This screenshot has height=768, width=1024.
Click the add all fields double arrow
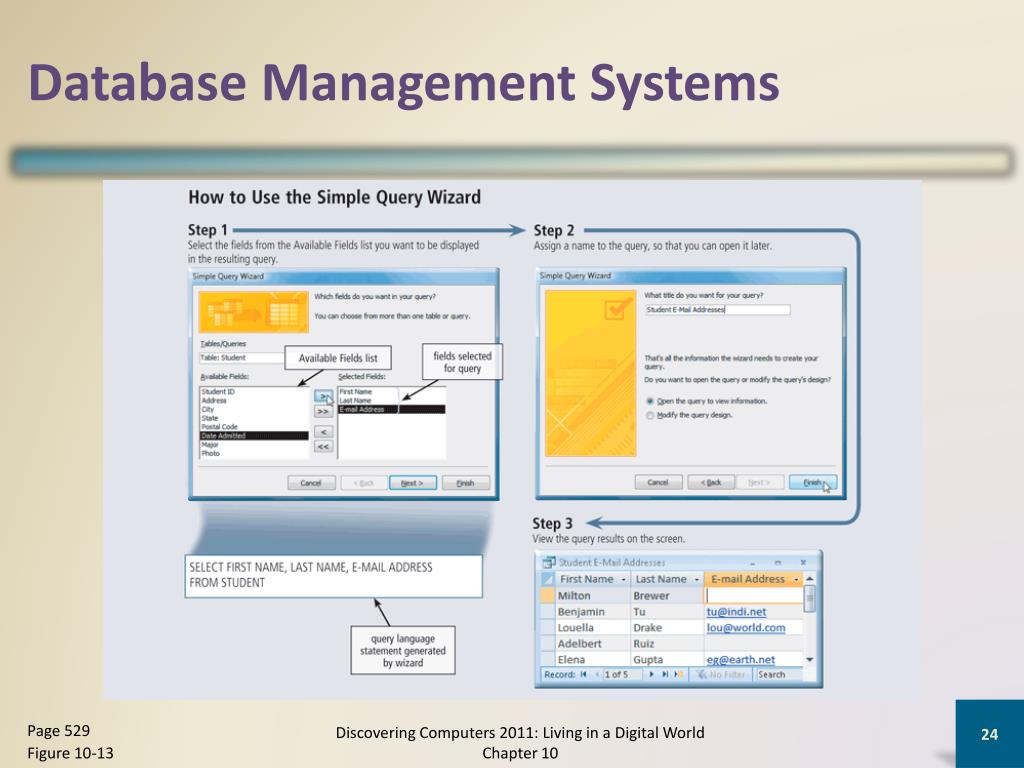coord(323,412)
